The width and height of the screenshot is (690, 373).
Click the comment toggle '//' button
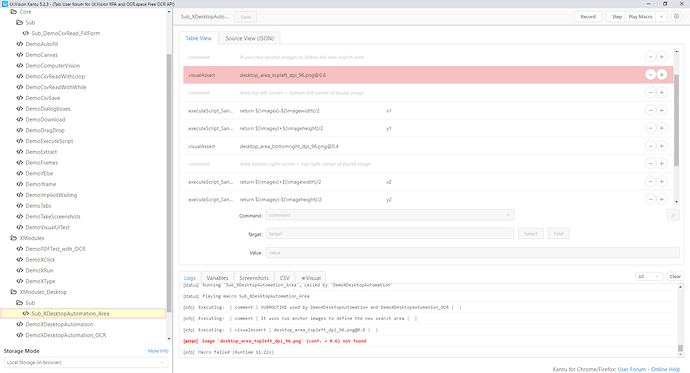pos(673,215)
